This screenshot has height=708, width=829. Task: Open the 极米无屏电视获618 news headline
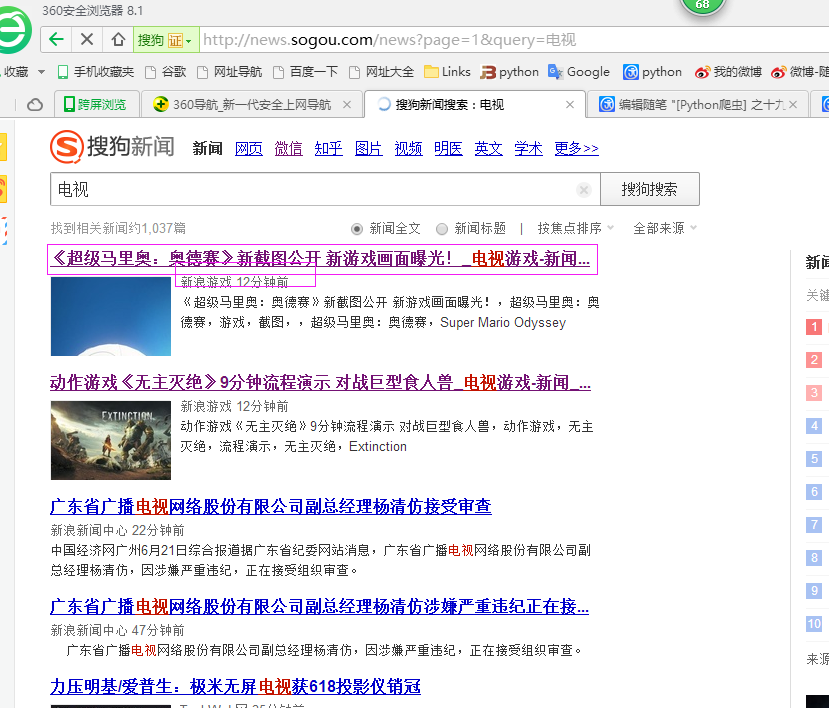tap(235, 686)
